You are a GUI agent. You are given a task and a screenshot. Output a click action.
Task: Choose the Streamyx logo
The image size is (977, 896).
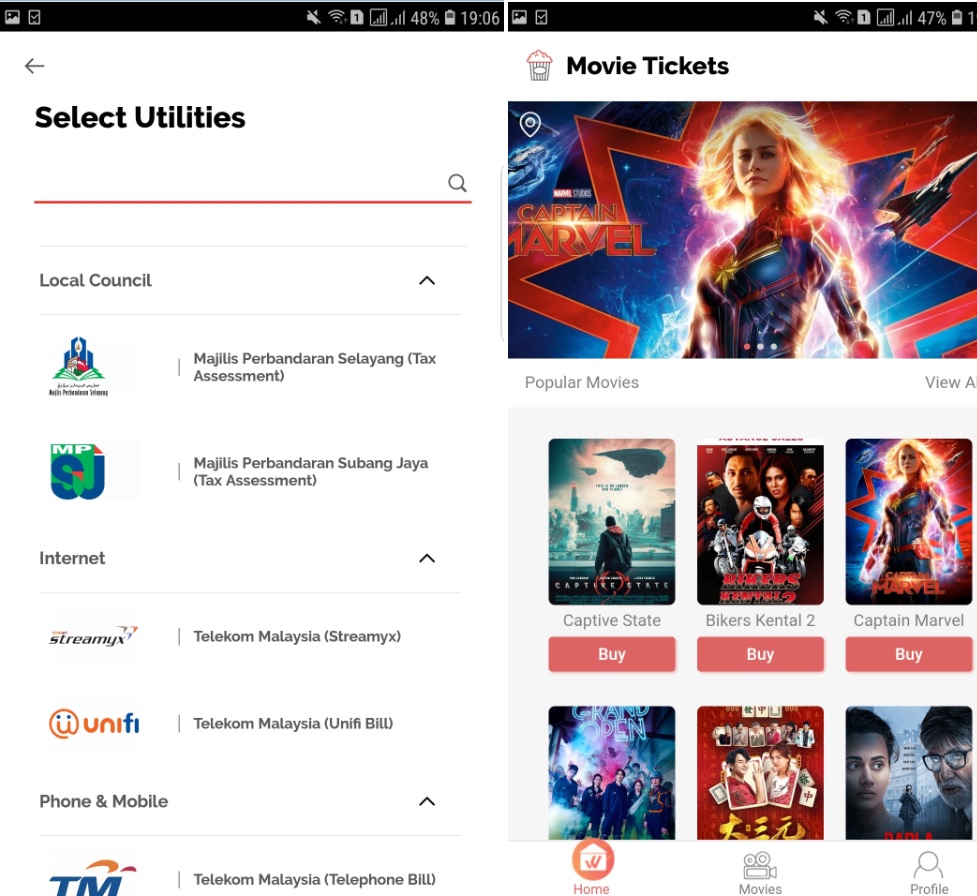pyautogui.click(x=93, y=636)
